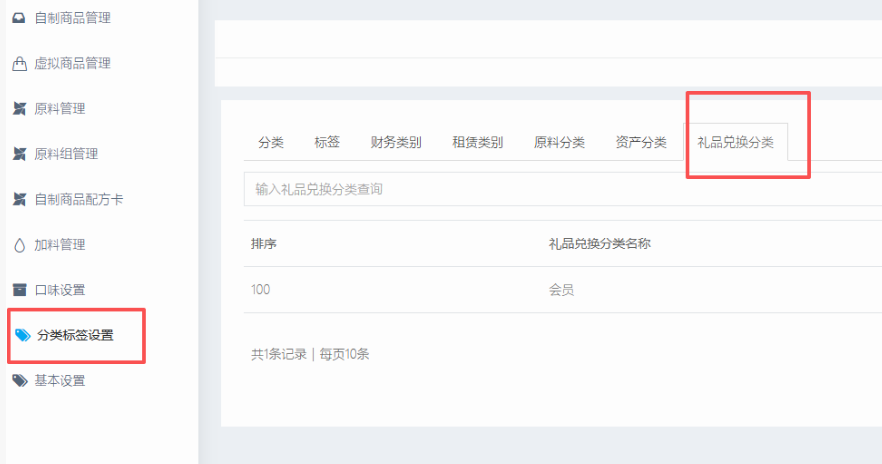Open 加料管理 page
This screenshot has height=464, width=882.
pos(60,245)
